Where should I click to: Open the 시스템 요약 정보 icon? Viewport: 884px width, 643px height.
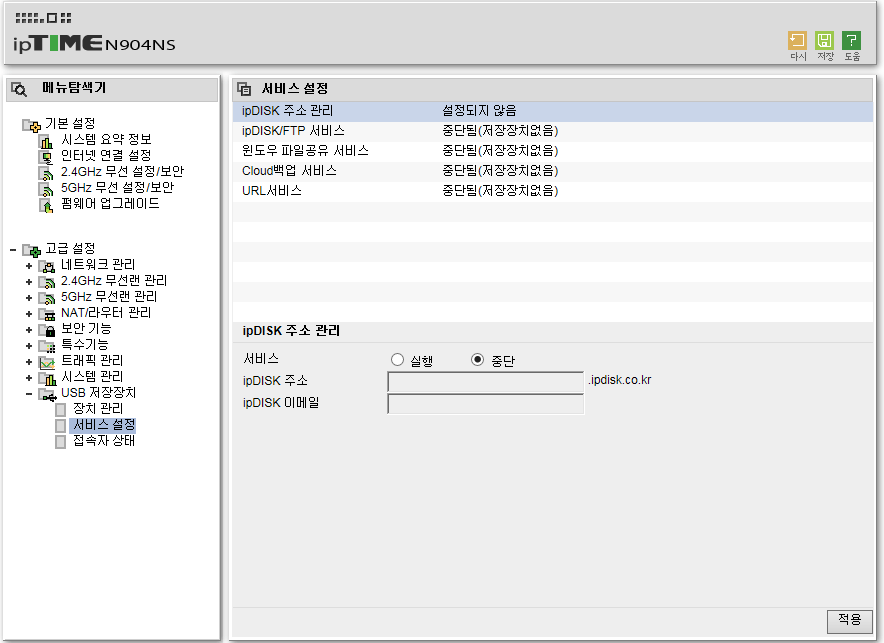pos(46,141)
